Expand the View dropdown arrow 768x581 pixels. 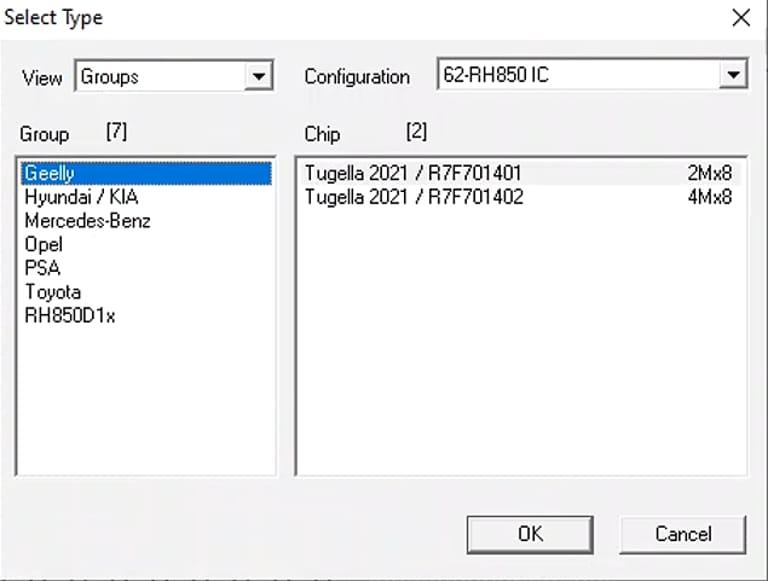[259, 76]
